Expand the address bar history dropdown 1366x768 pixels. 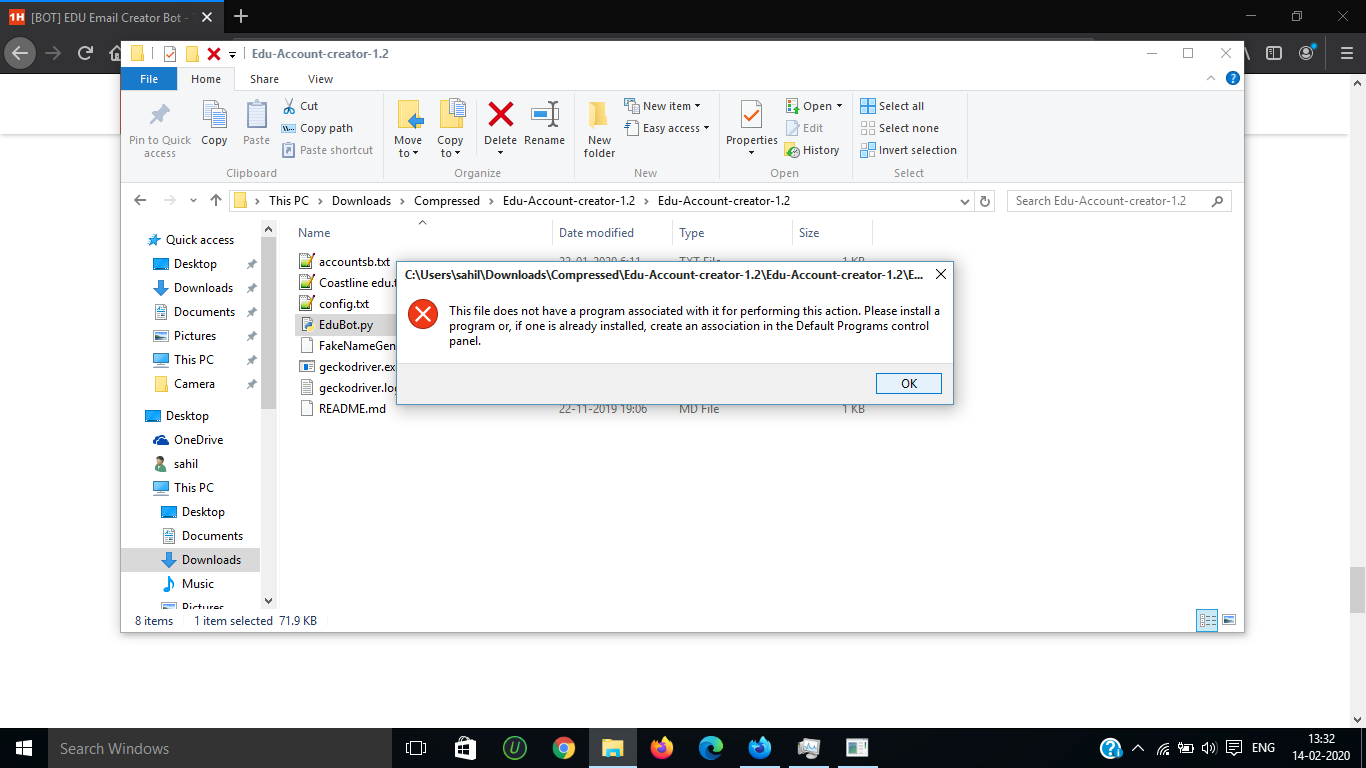click(965, 201)
